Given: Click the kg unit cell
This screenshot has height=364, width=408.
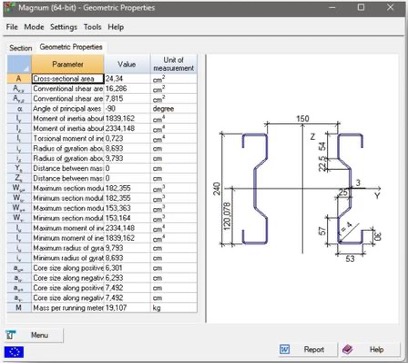Looking at the screenshot, I should [174, 308].
